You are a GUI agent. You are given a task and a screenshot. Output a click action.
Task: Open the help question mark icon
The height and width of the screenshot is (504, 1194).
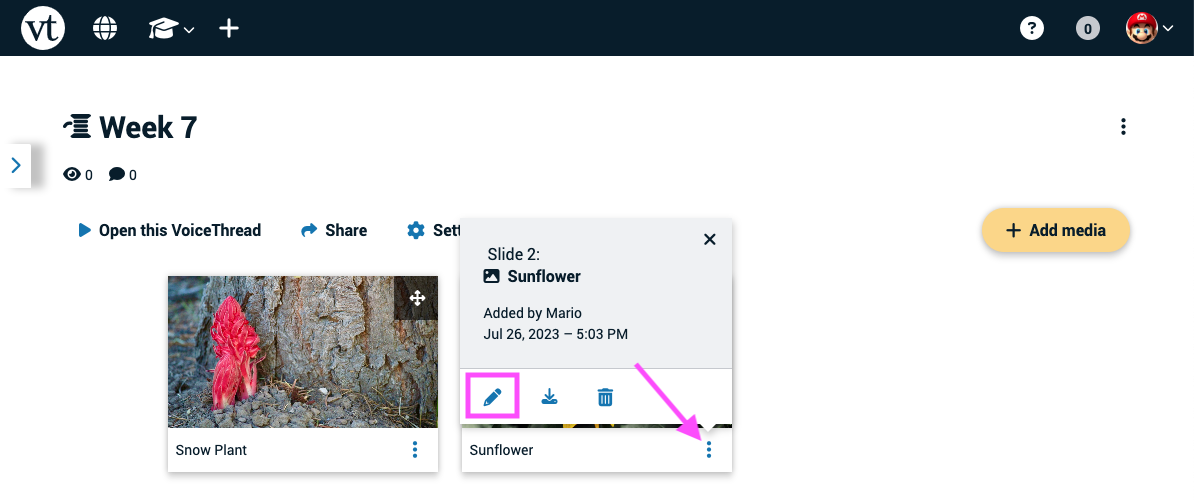coord(1032,29)
